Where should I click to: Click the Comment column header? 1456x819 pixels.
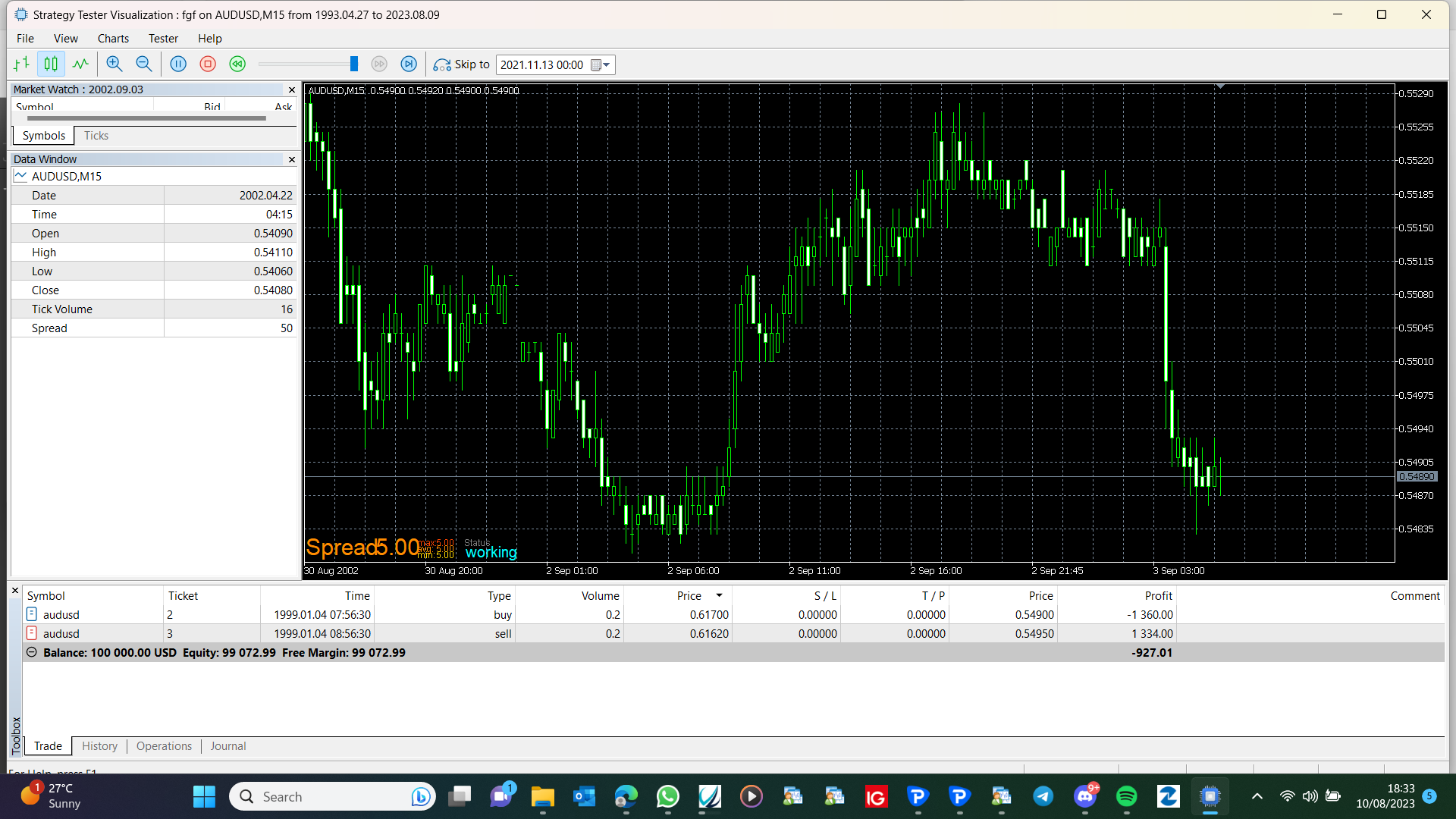tap(1310, 596)
